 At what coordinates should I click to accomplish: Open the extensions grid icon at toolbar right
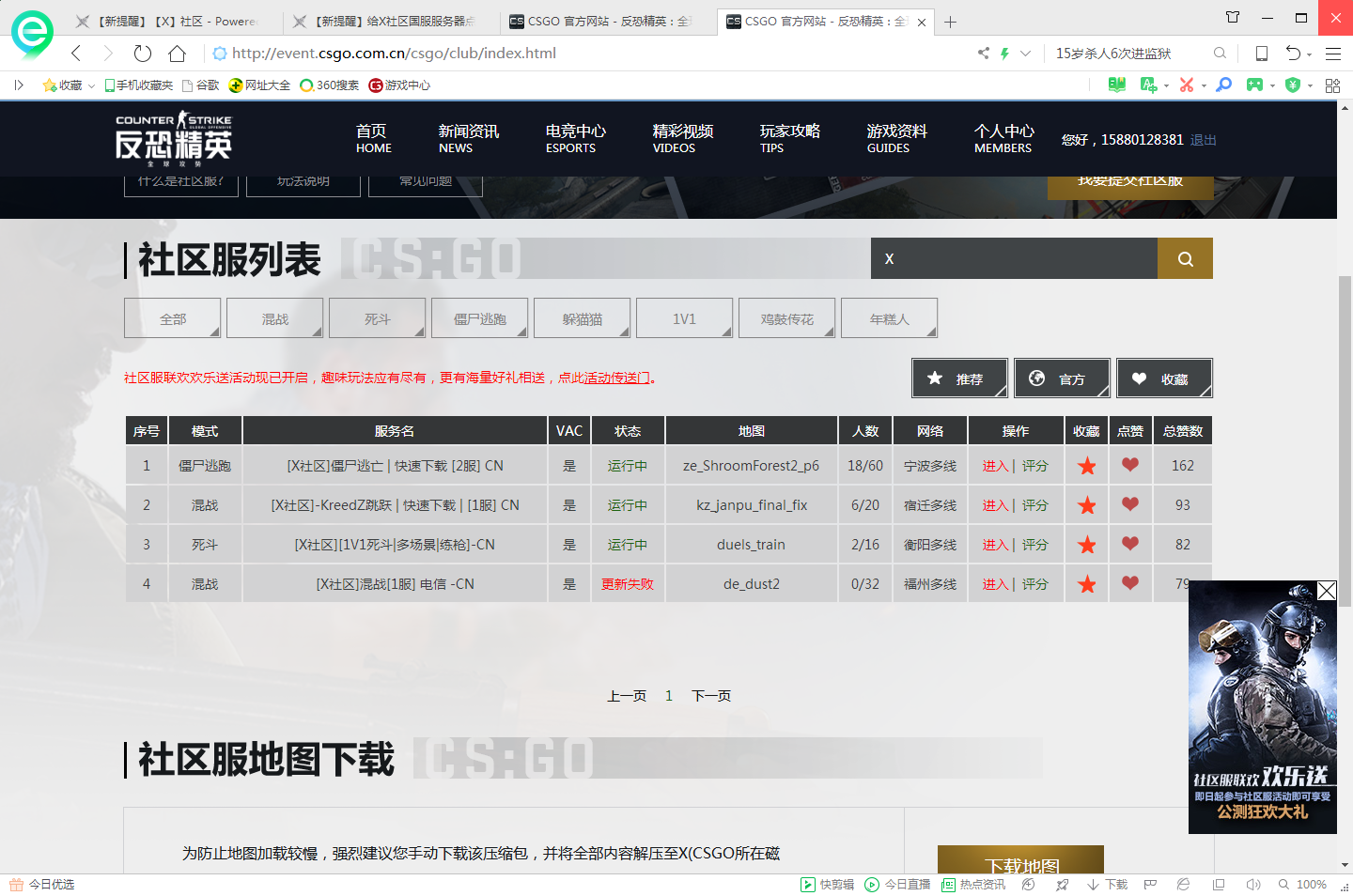(1331, 85)
